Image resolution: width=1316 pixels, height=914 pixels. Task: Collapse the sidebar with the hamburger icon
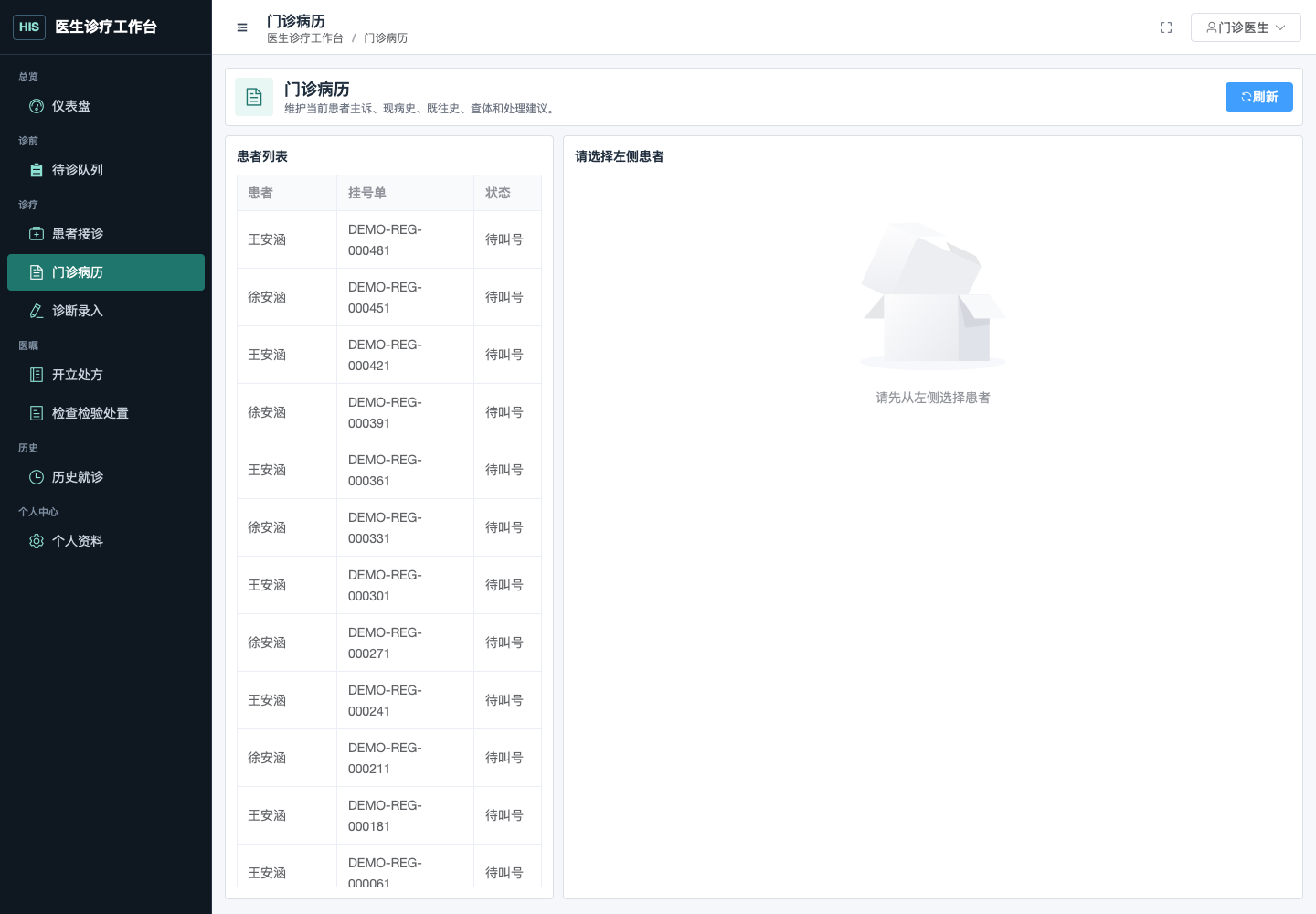(x=242, y=27)
